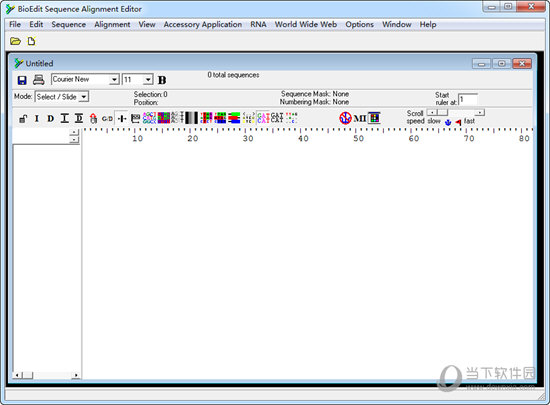
Task: Open the Help menu
Action: tap(428, 25)
